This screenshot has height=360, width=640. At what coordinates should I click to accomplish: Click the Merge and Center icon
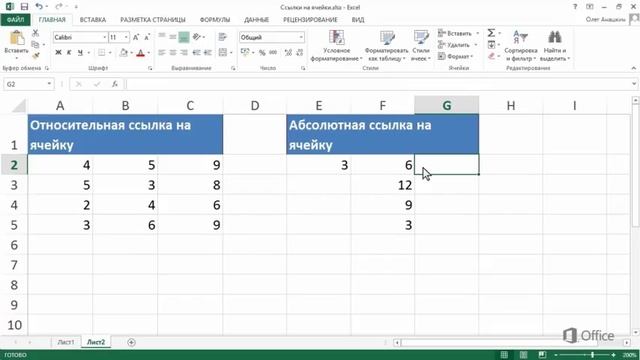point(222,52)
